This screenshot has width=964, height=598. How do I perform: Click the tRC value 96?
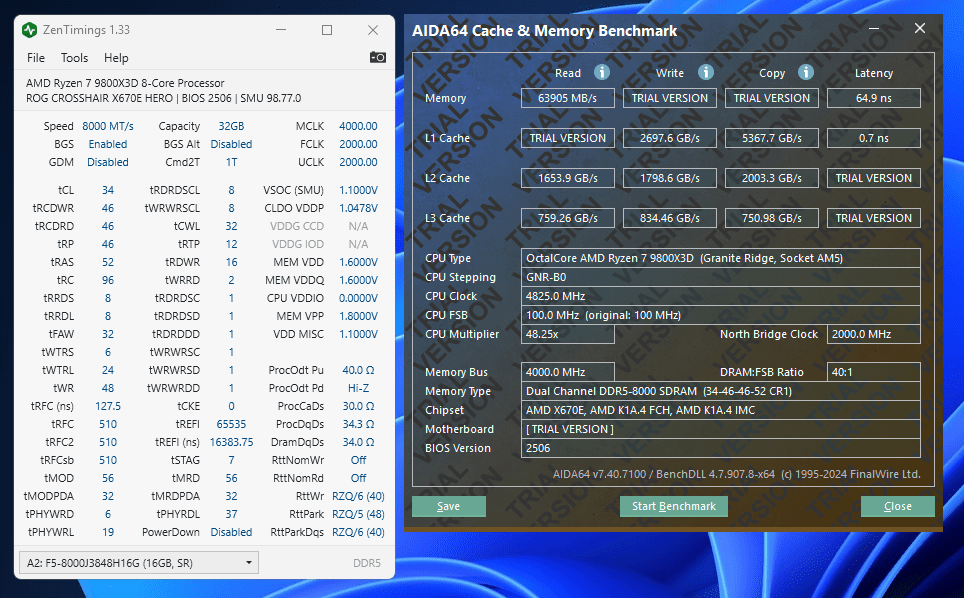[108, 280]
